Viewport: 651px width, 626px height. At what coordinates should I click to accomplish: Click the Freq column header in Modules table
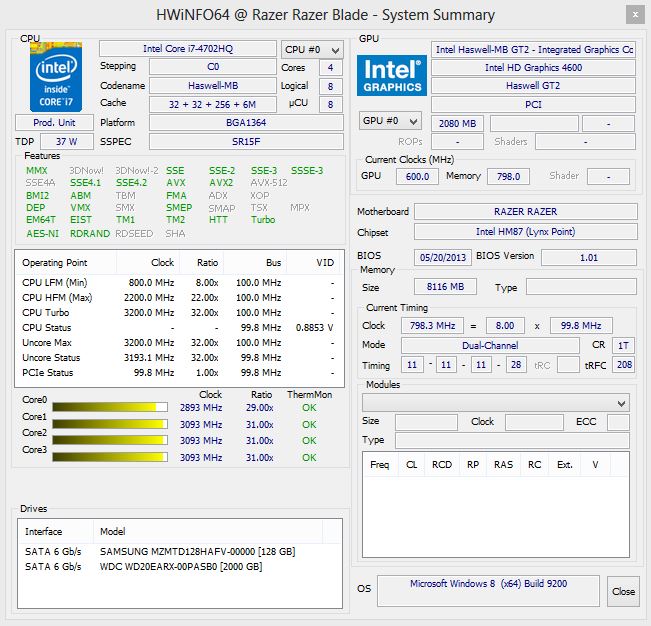click(379, 465)
